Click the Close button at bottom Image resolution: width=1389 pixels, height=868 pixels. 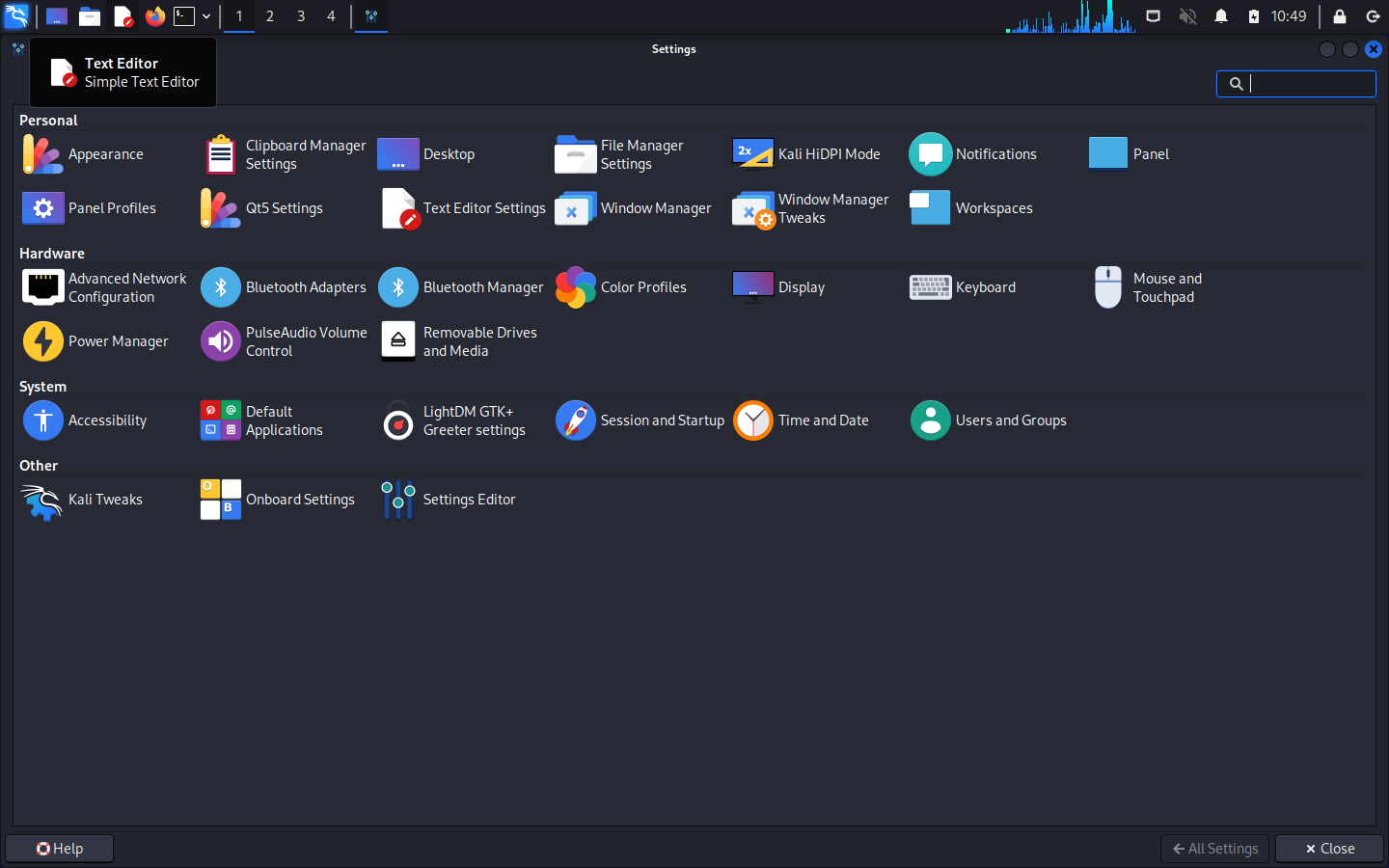[1329, 849]
